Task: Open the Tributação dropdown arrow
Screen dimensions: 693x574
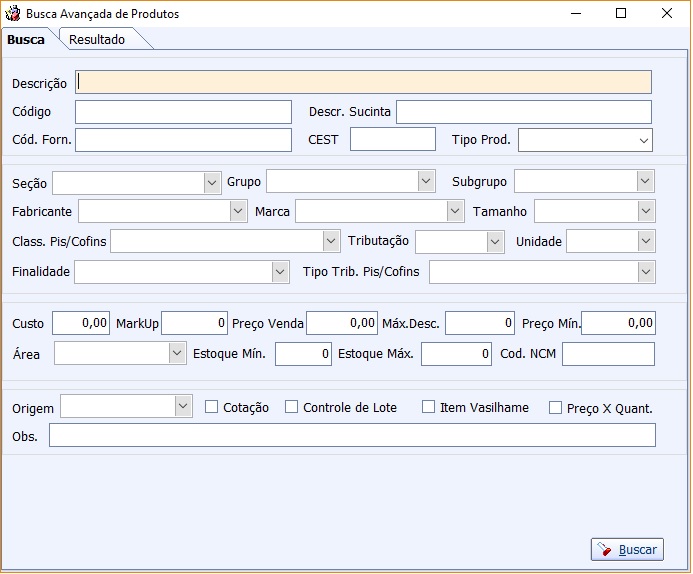Action: (x=495, y=241)
